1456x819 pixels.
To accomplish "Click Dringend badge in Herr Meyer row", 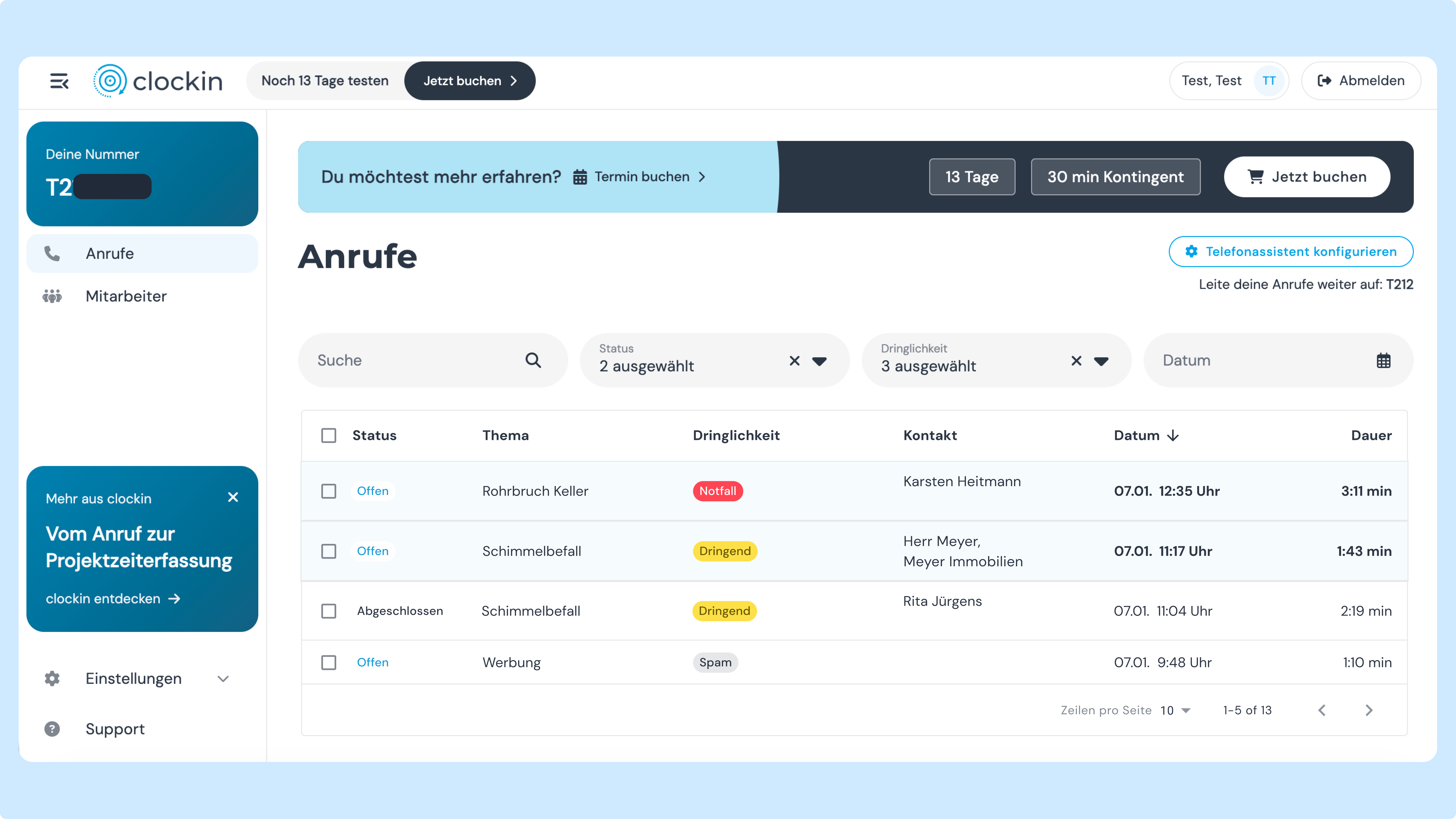I will click(725, 551).
